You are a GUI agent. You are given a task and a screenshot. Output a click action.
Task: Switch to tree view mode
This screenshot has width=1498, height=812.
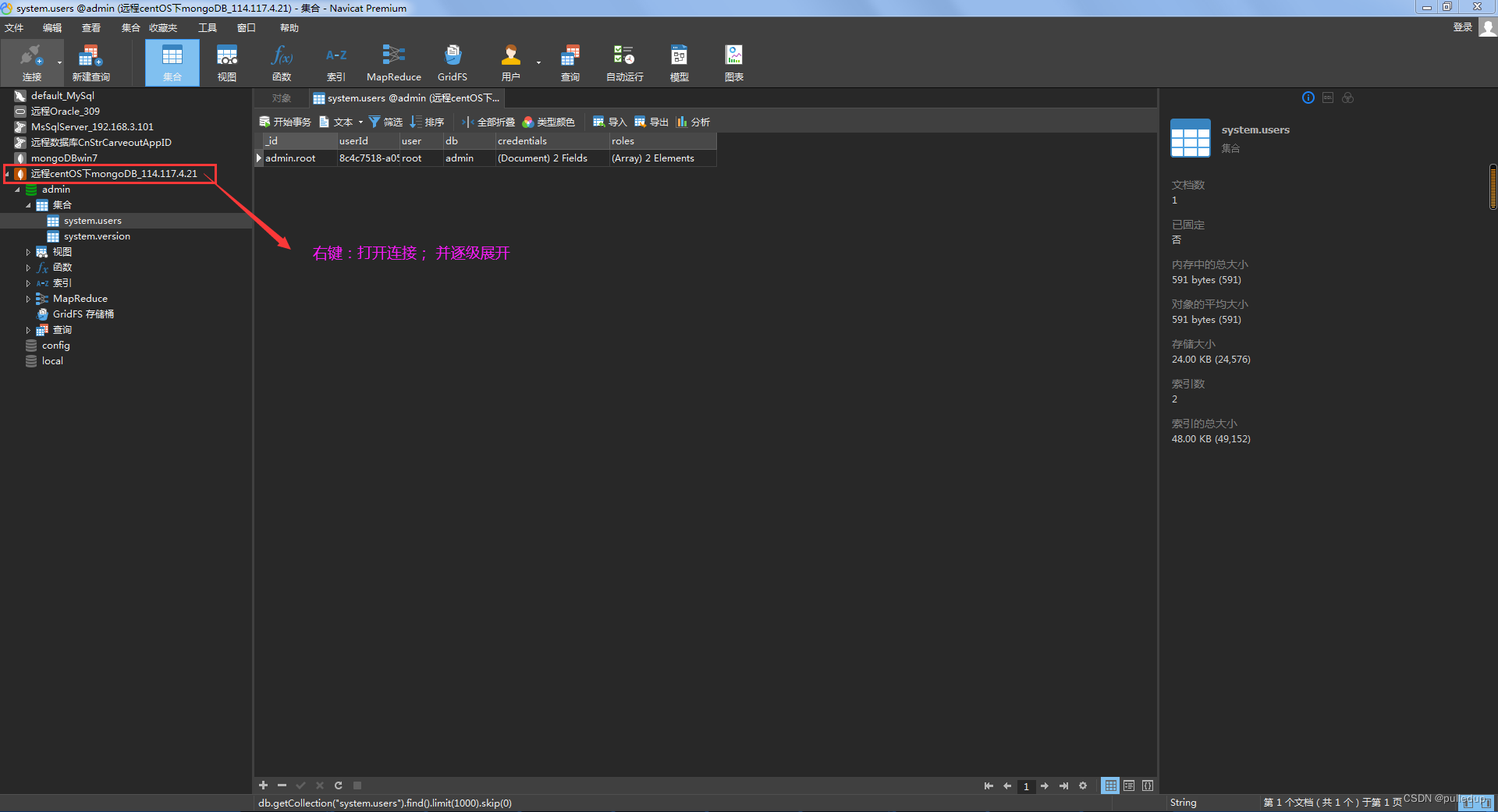coord(1129,785)
